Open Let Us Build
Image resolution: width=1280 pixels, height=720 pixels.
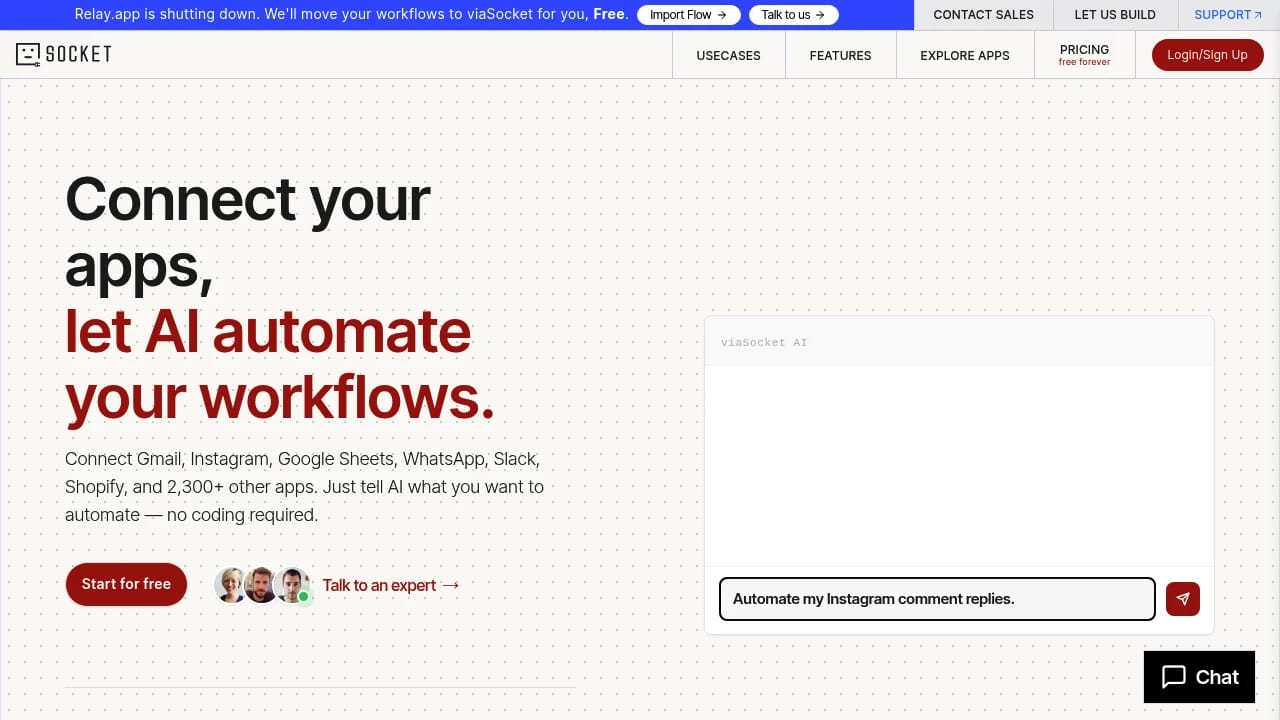click(1115, 15)
